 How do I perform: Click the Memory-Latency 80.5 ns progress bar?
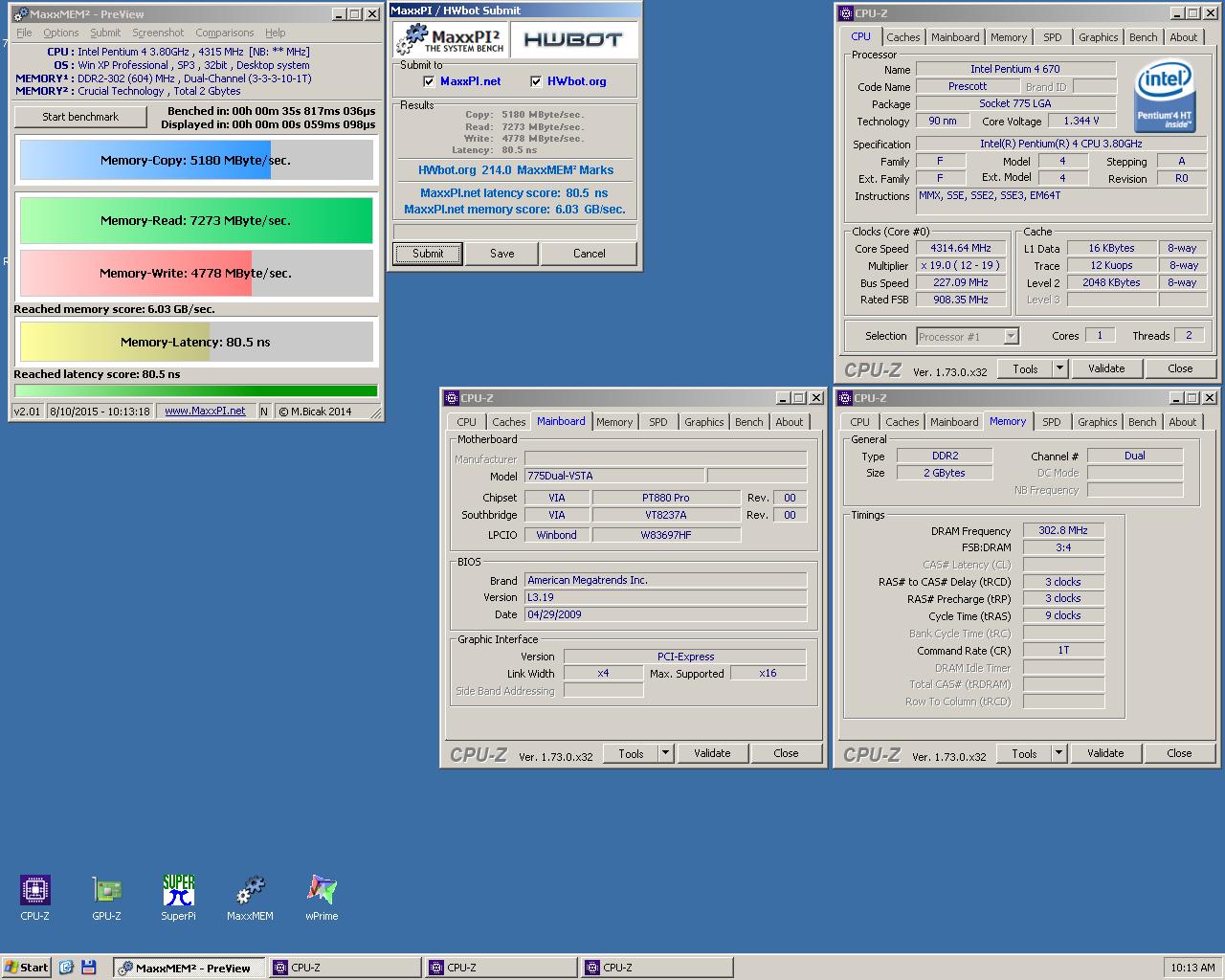[x=196, y=342]
